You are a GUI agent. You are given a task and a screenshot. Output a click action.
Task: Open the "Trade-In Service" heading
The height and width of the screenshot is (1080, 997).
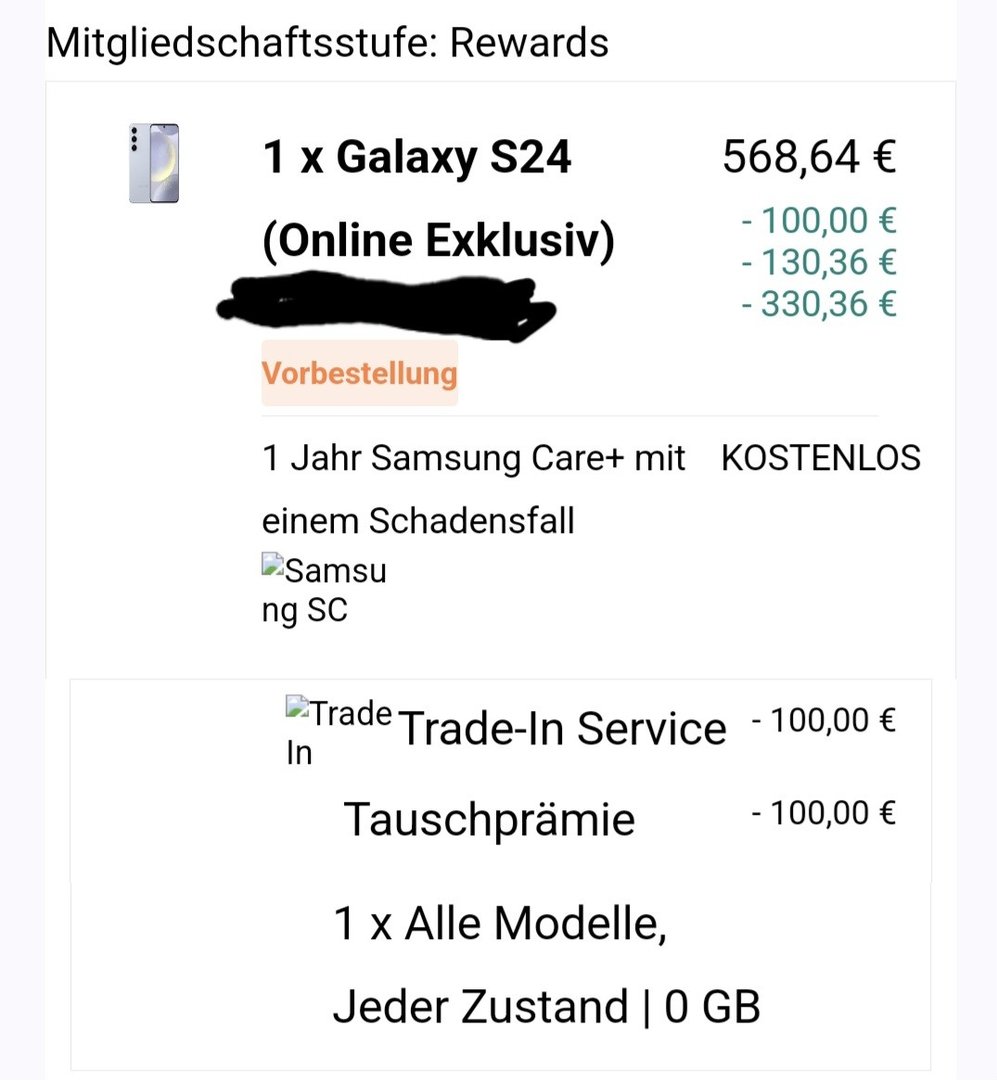pos(562,729)
